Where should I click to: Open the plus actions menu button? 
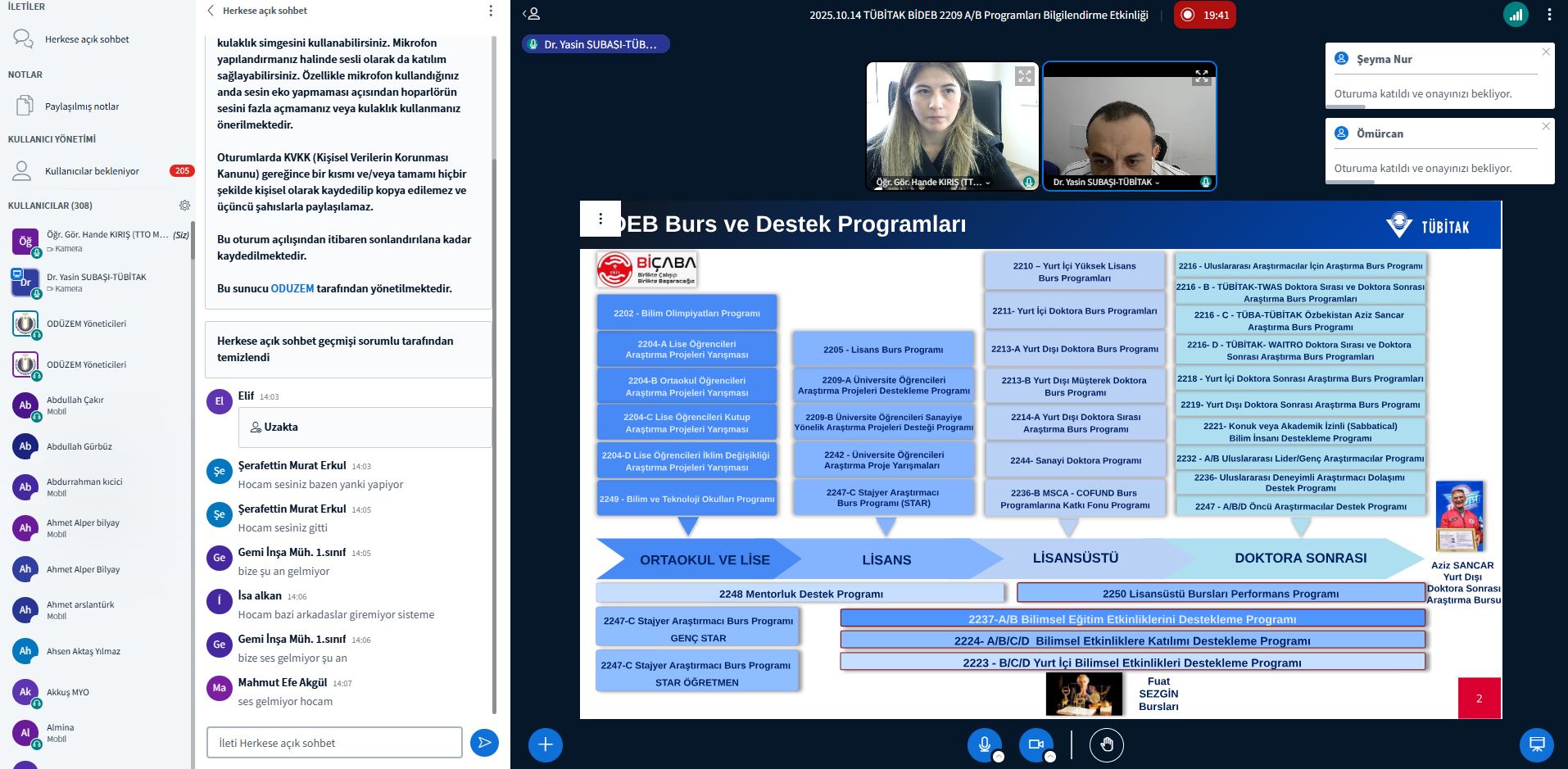pos(546,744)
